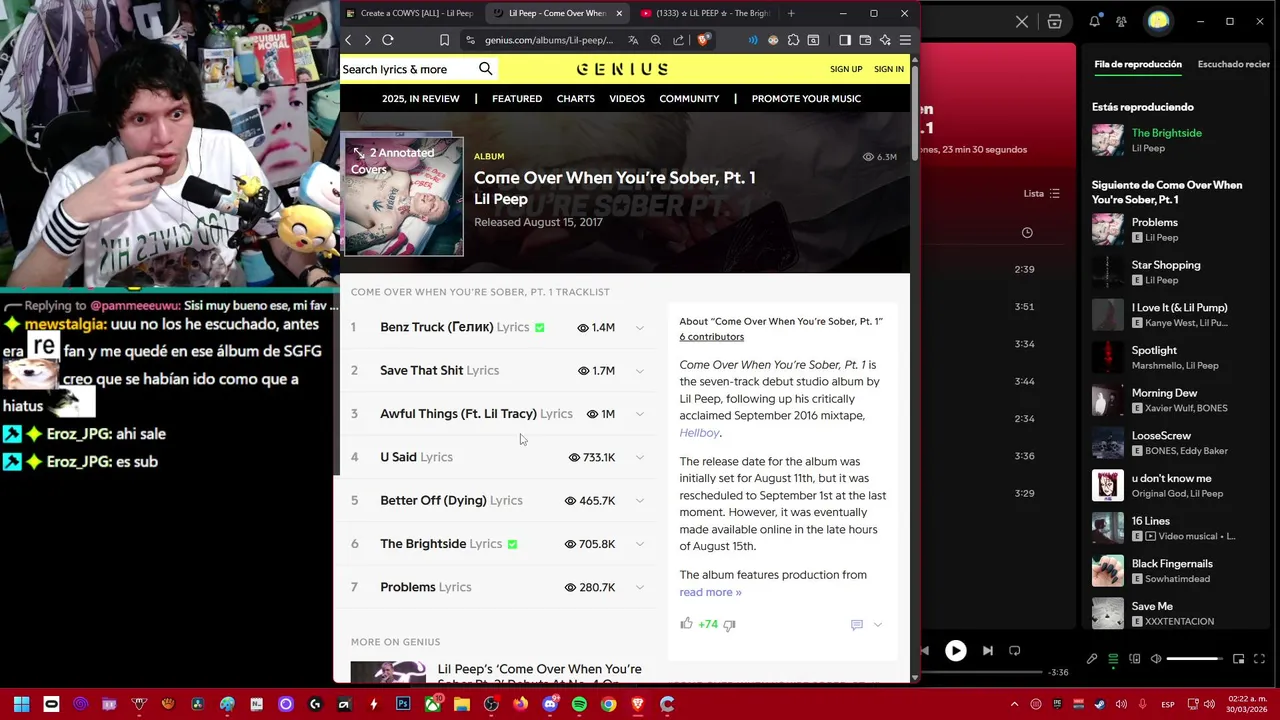Image resolution: width=1280 pixels, height=720 pixels.
Task: Open Photoshop from the taskbar
Action: point(403,704)
